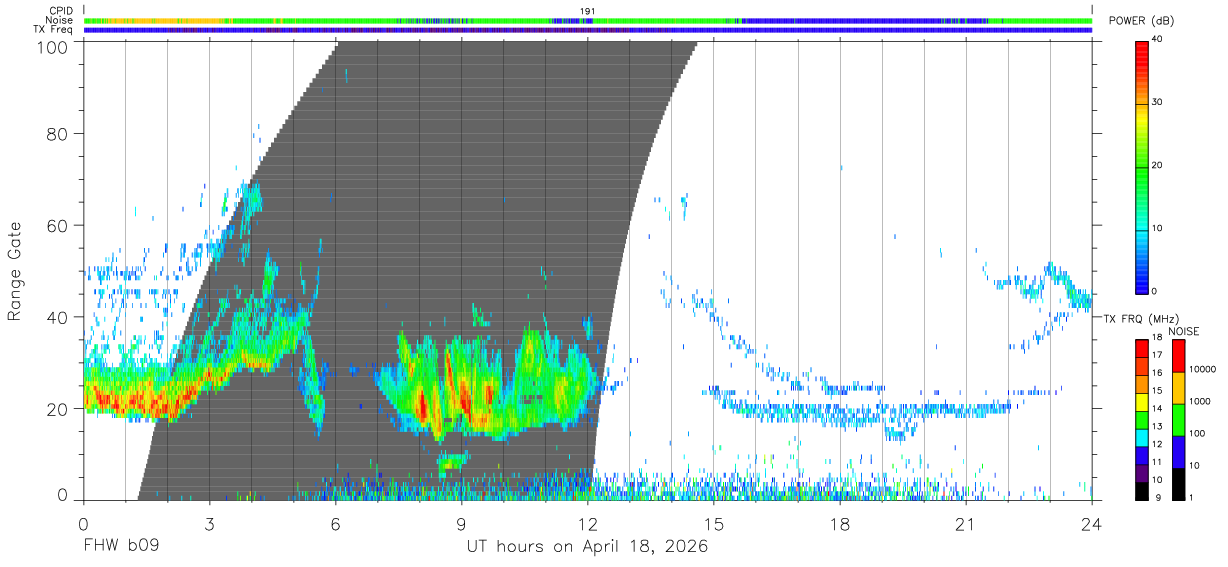Click the CPID value 191

tap(588, 10)
